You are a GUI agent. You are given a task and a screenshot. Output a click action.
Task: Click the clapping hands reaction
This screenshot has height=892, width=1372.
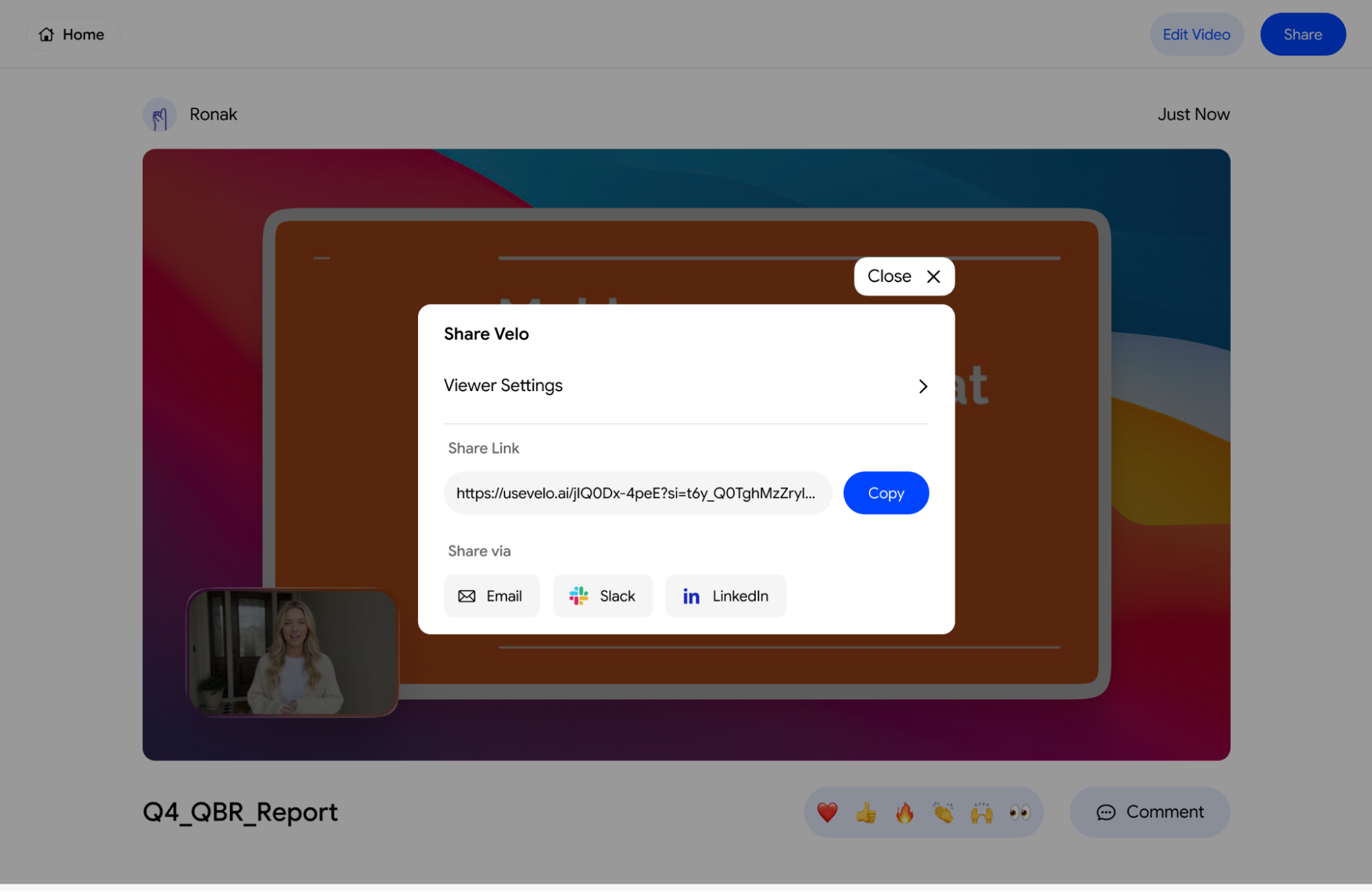point(943,812)
